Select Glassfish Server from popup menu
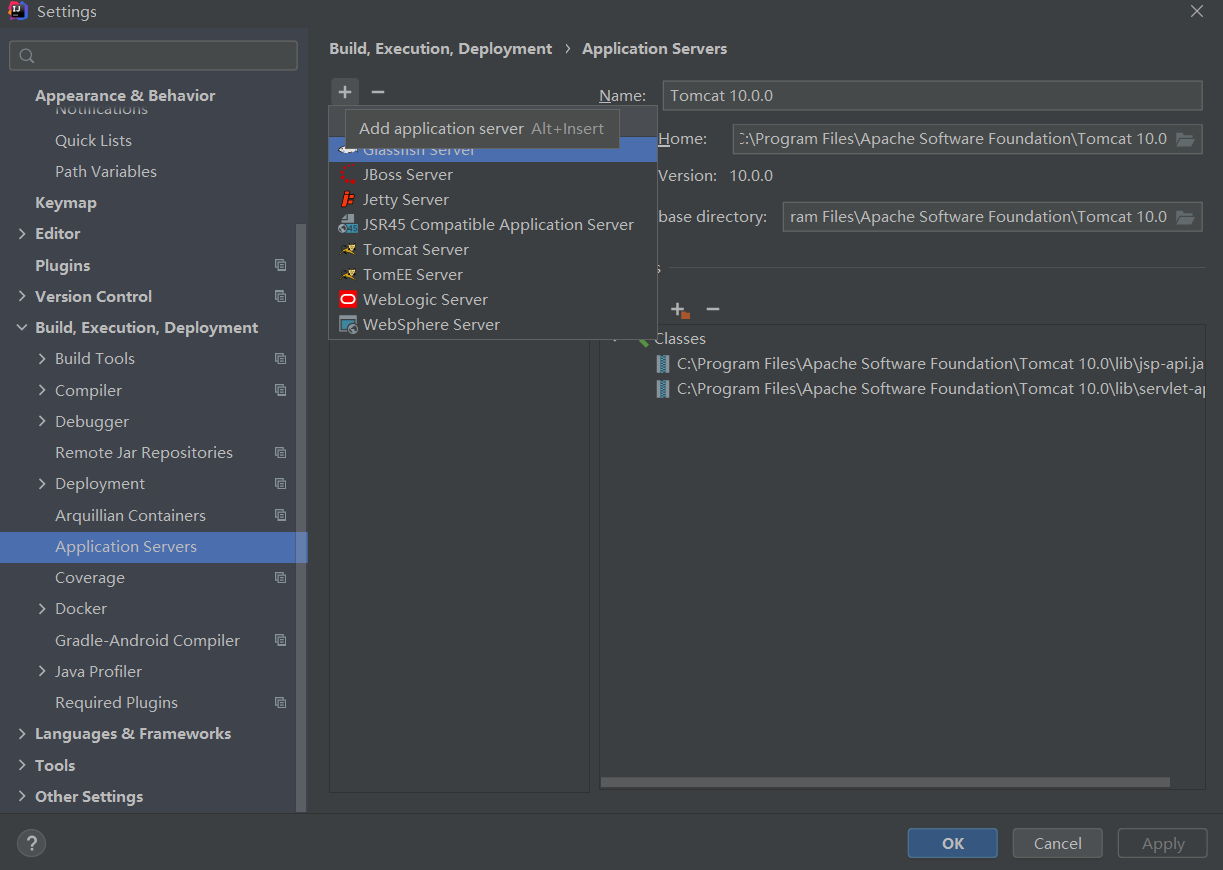The image size is (1223, 870). coord(493,152)
